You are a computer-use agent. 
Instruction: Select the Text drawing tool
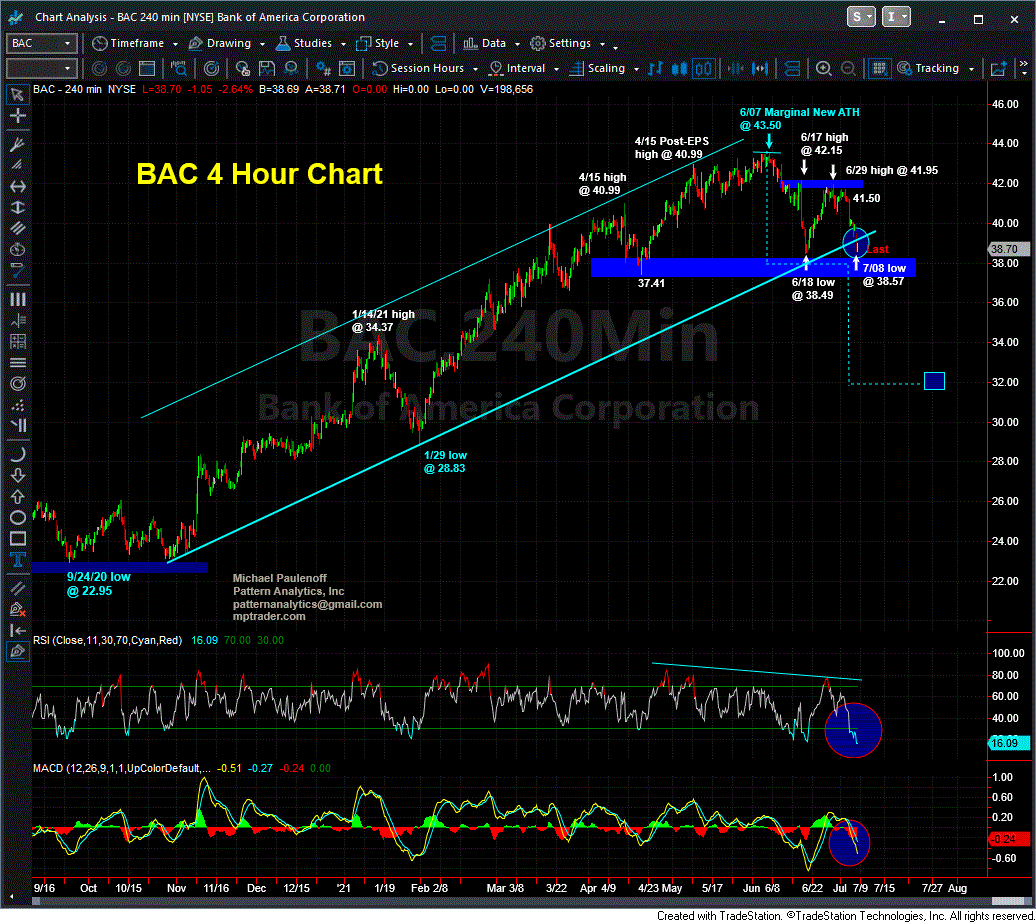[18, 560]
